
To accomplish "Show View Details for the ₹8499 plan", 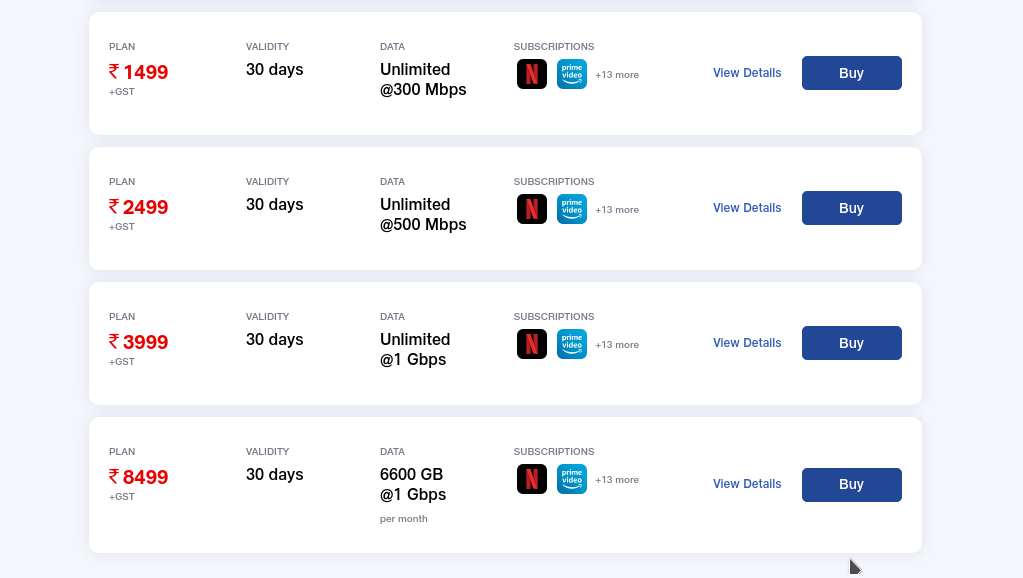I will click(x=747, y=484).
